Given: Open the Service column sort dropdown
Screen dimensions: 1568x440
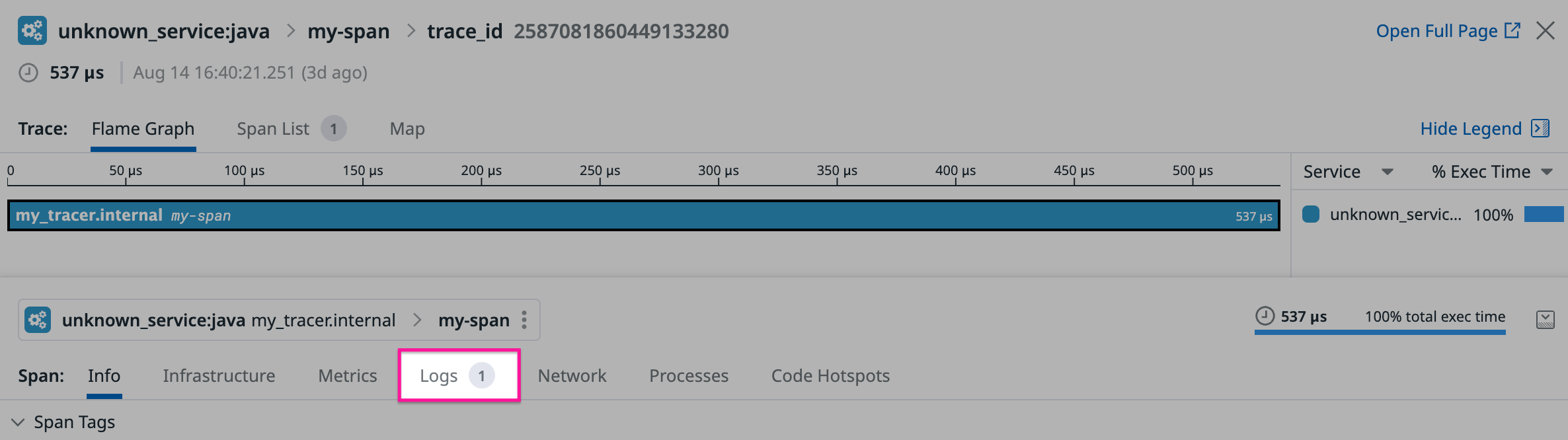Looking at the screenshot, I should [1389, 171].
